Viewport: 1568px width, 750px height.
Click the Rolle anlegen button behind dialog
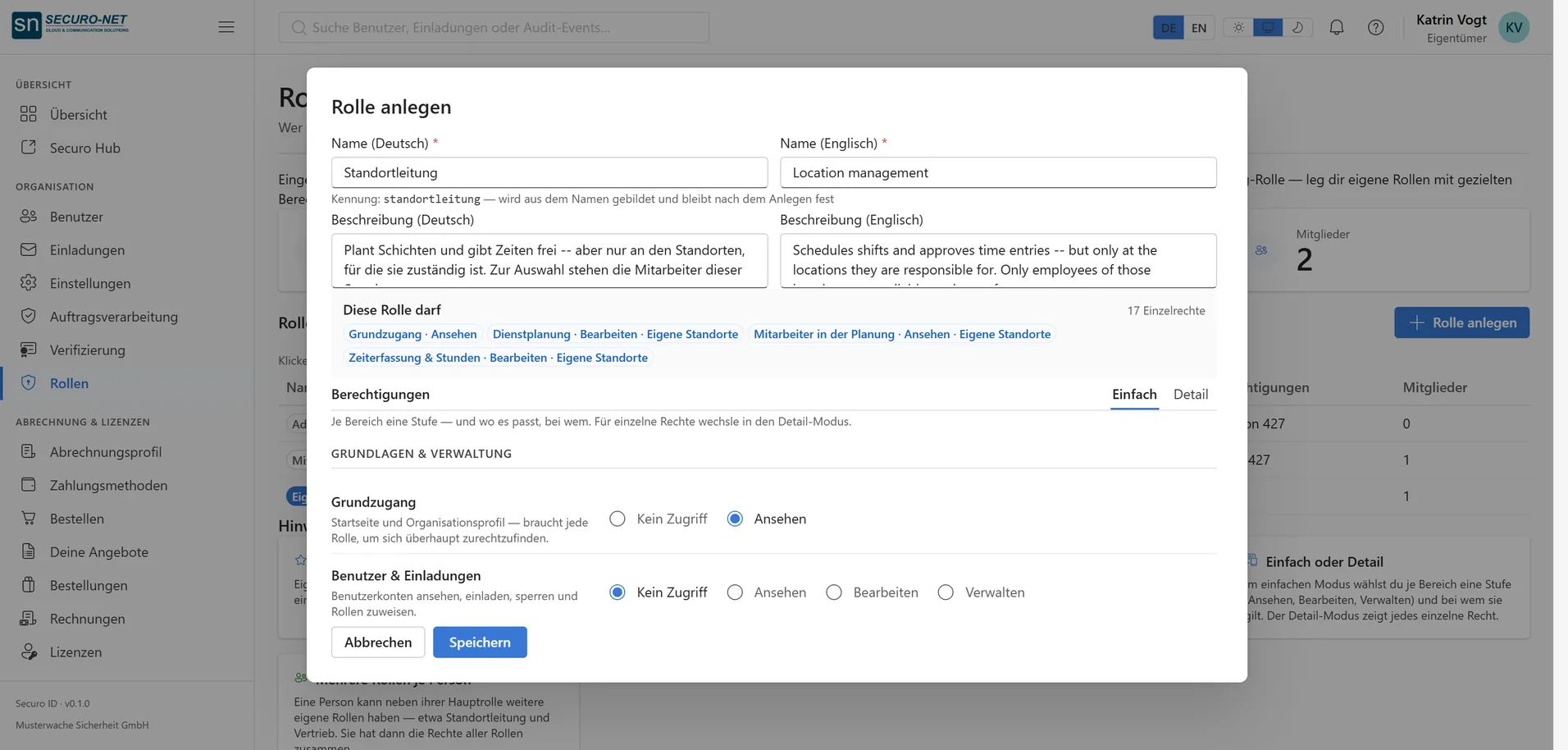[x=1461, y=322]
